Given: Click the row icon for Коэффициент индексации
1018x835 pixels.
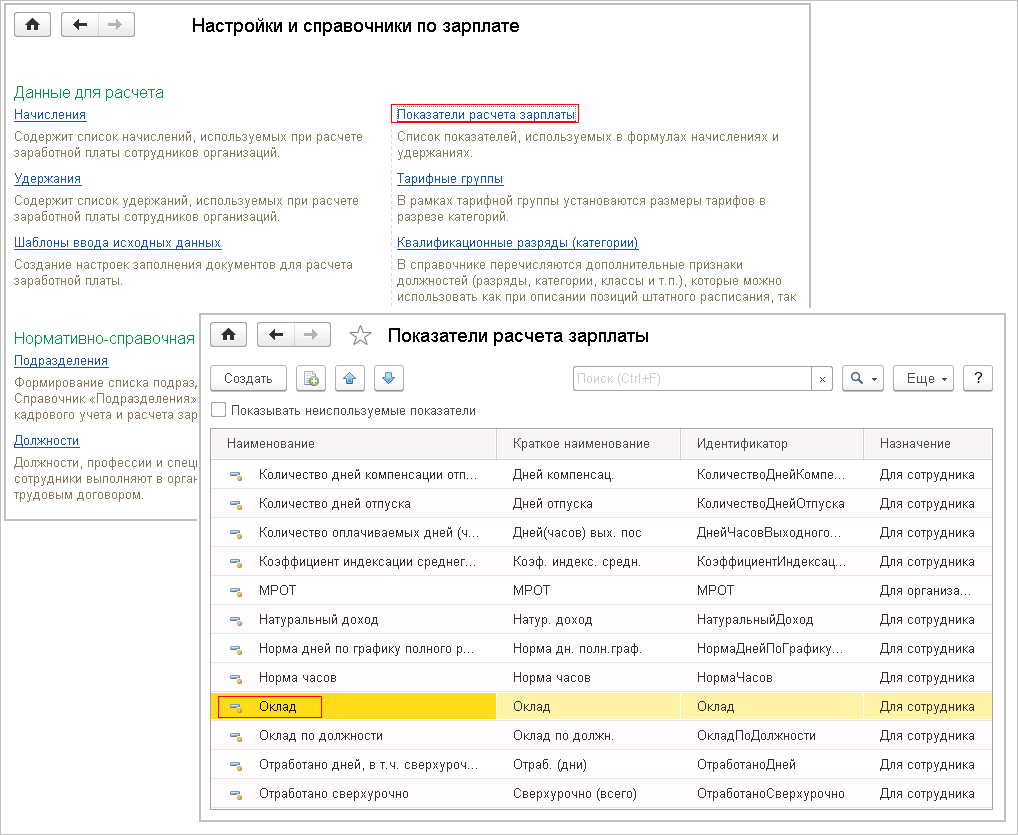Looking at the screenshot, I should [236, 562].
